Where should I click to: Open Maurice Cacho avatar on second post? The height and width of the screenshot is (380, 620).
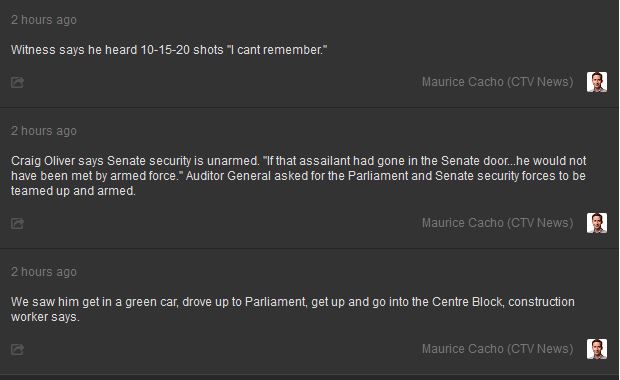tap(597, 223)
